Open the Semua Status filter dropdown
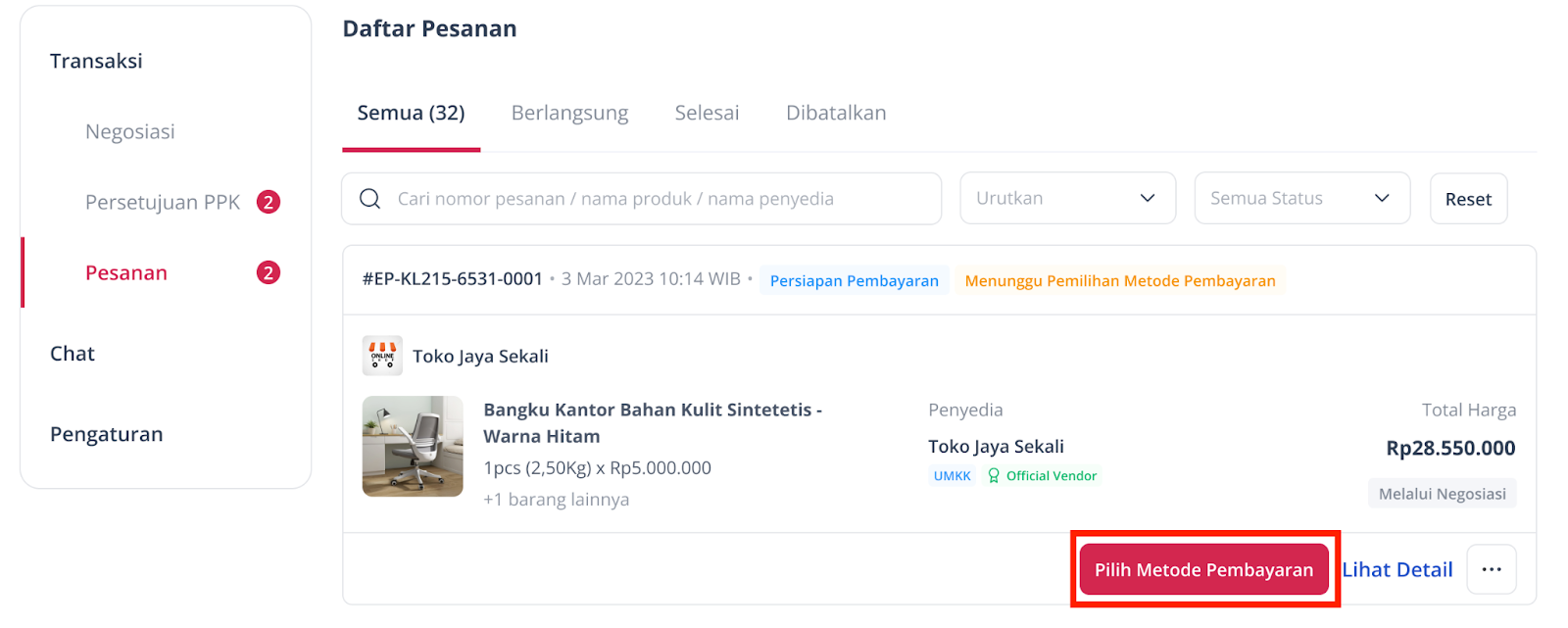The width and height of the screenshot is (1568, 628). [x=1301, y=198]
